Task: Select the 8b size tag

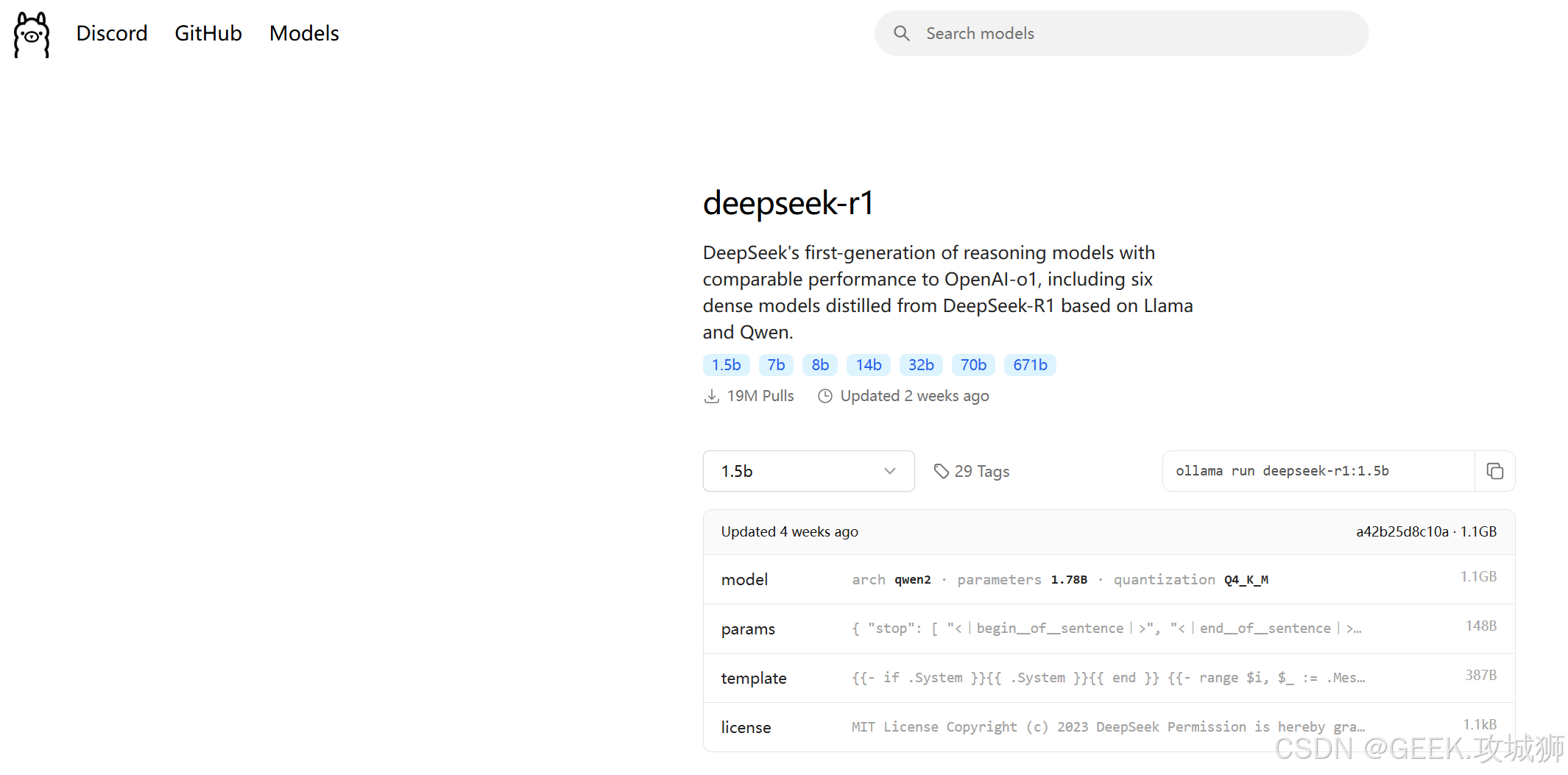Action: pyautogui.click(x=820, y=365)
